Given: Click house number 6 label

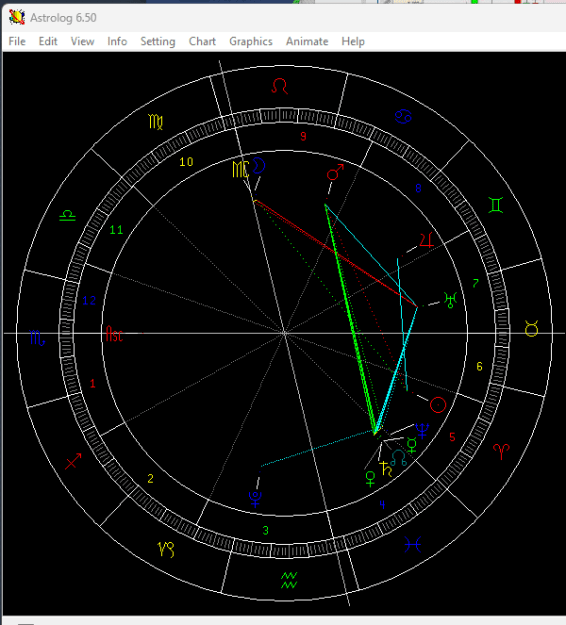Looking at the screenshot, I should coord(480,366).
